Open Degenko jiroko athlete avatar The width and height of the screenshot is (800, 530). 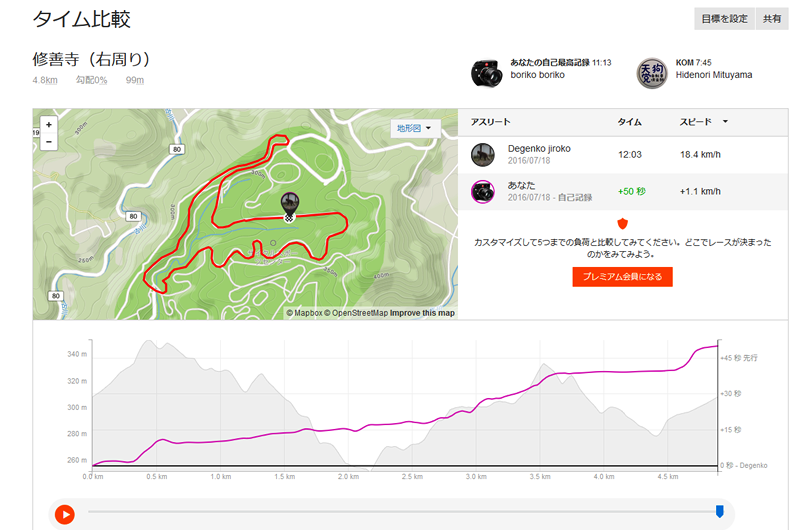[483, 155]
